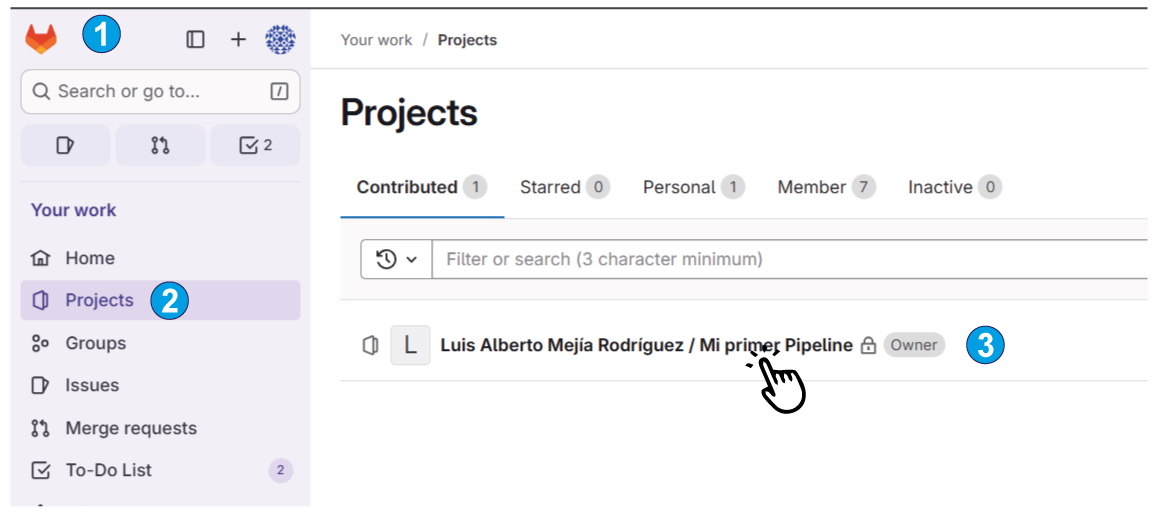Open the Member projects tab
Image resolution: width=1158 pixels, height=514 pixels.
pyautogui.click(x=825, y=187)
